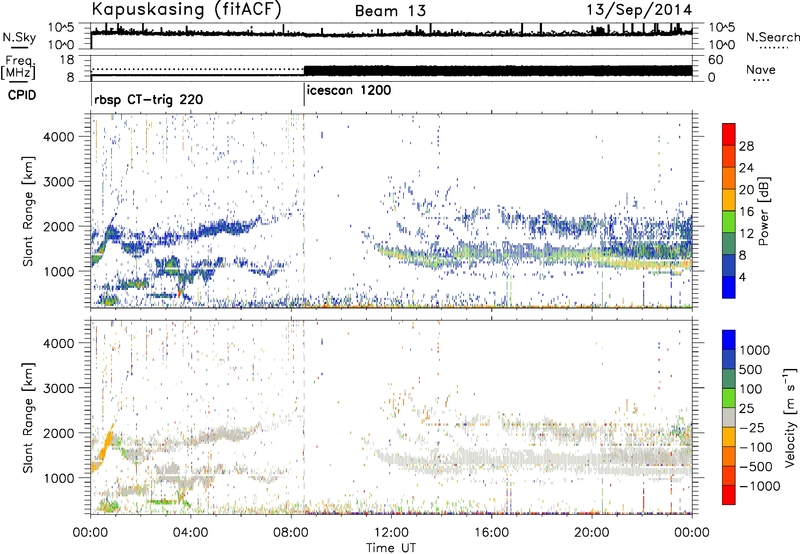The height and width of the screenshot is (554, 800).
Task: Click the Nave legend label
Action: point(761,69)
